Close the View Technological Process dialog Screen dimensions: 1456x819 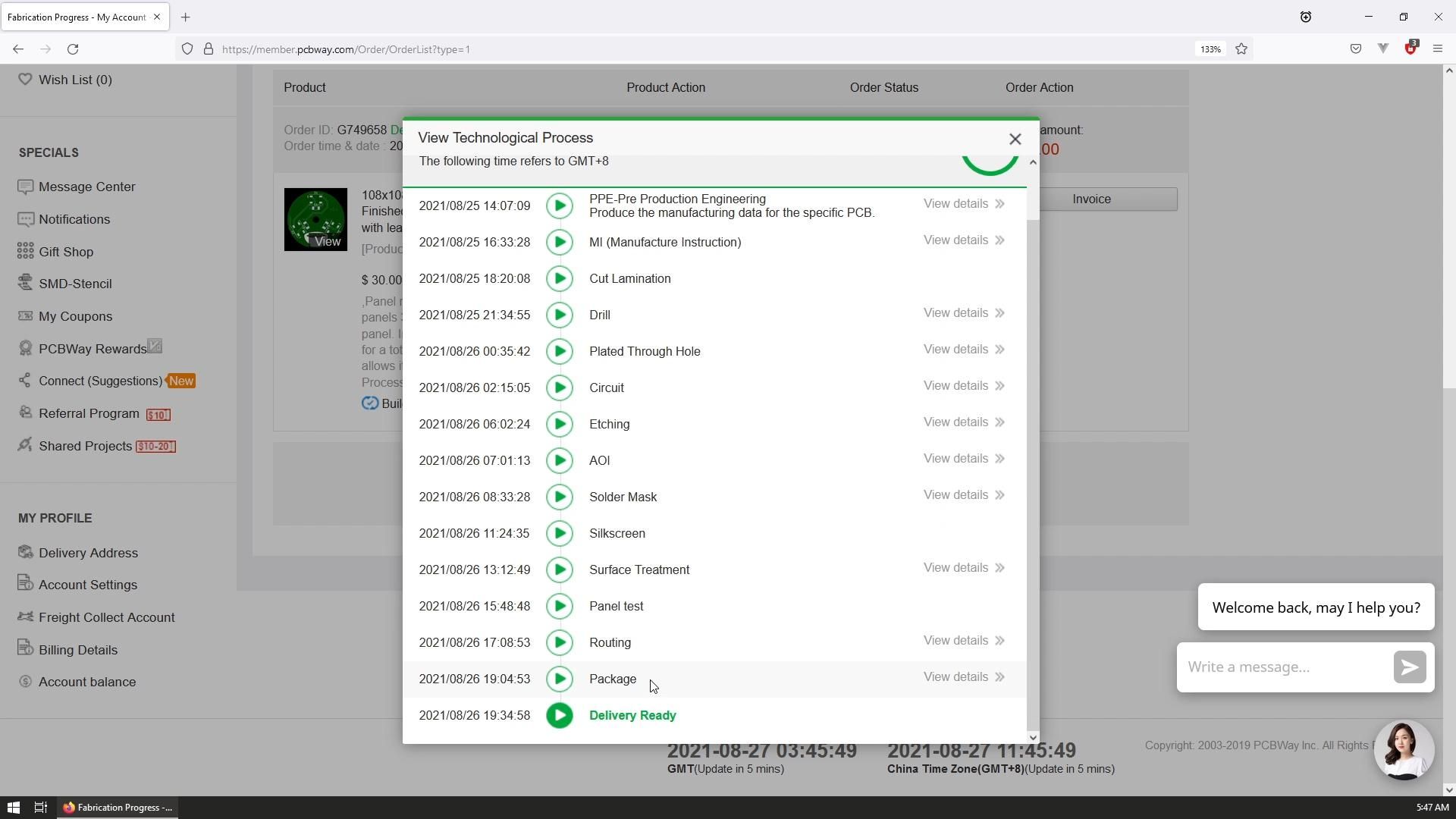coord(1015,139)
